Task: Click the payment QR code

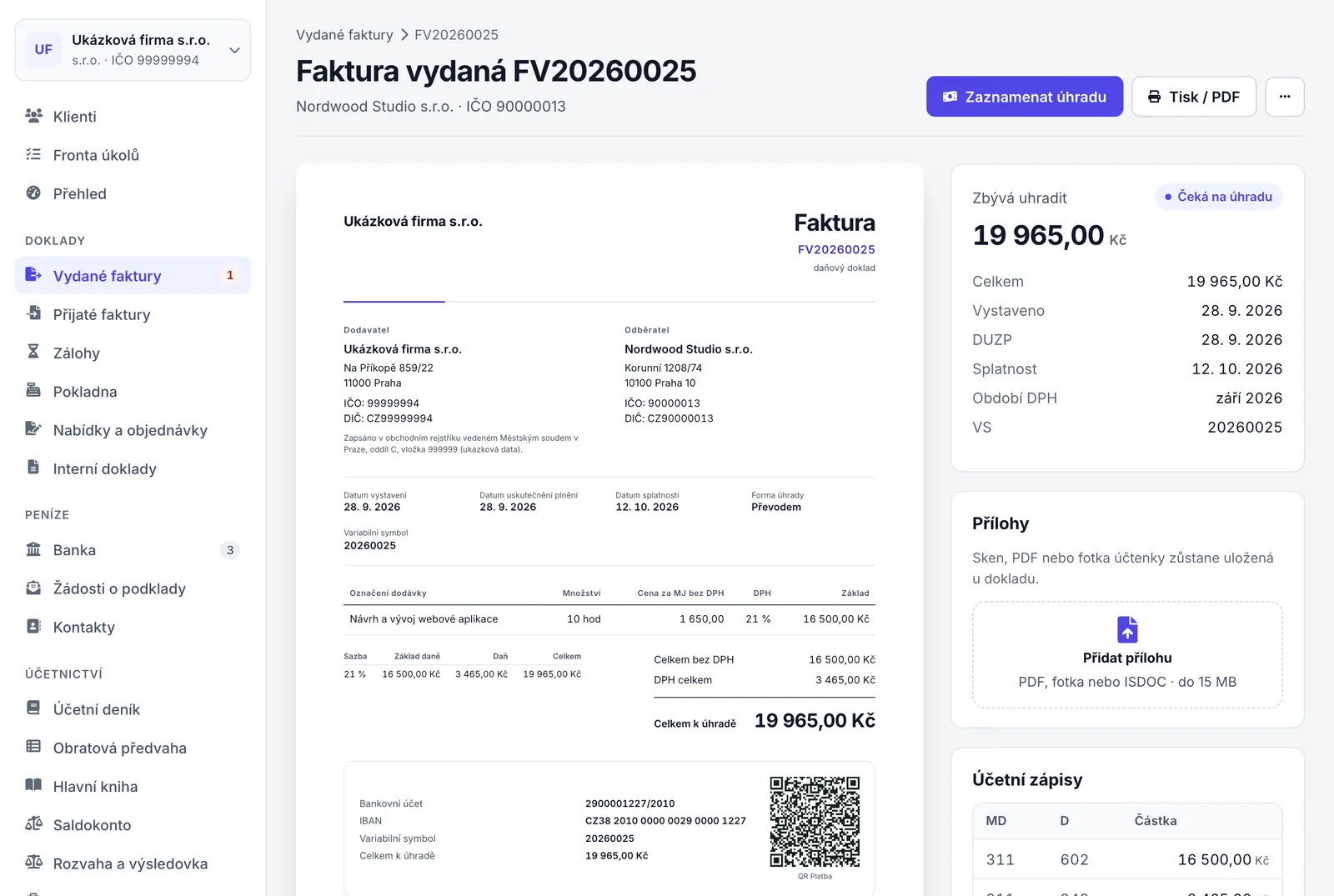Action: click(x=815, y=822)
